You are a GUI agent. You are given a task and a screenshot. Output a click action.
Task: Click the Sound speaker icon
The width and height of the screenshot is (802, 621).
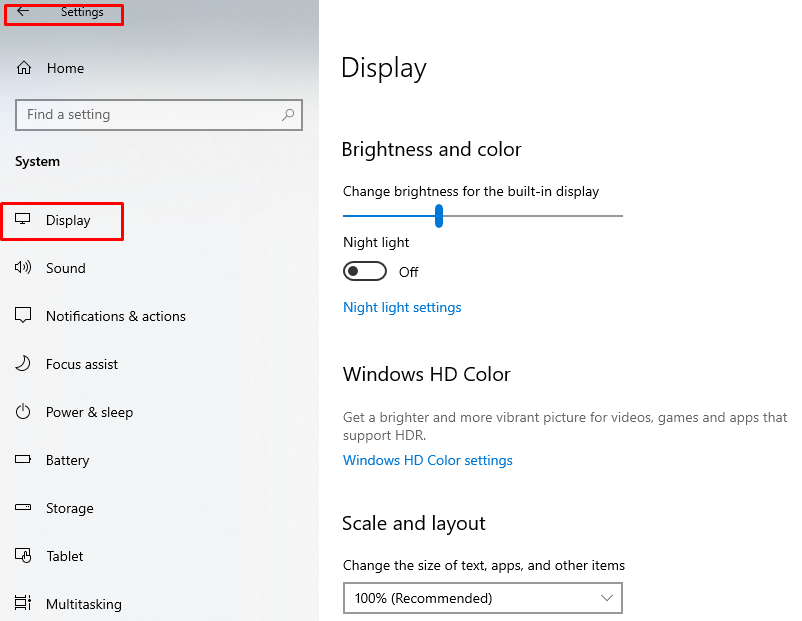click(23, 268)
